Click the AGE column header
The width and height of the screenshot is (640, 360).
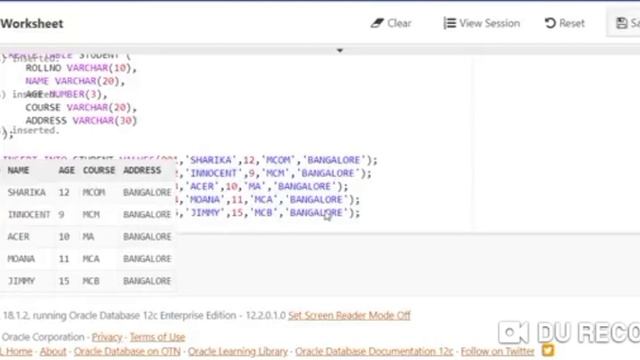(67, 170)
